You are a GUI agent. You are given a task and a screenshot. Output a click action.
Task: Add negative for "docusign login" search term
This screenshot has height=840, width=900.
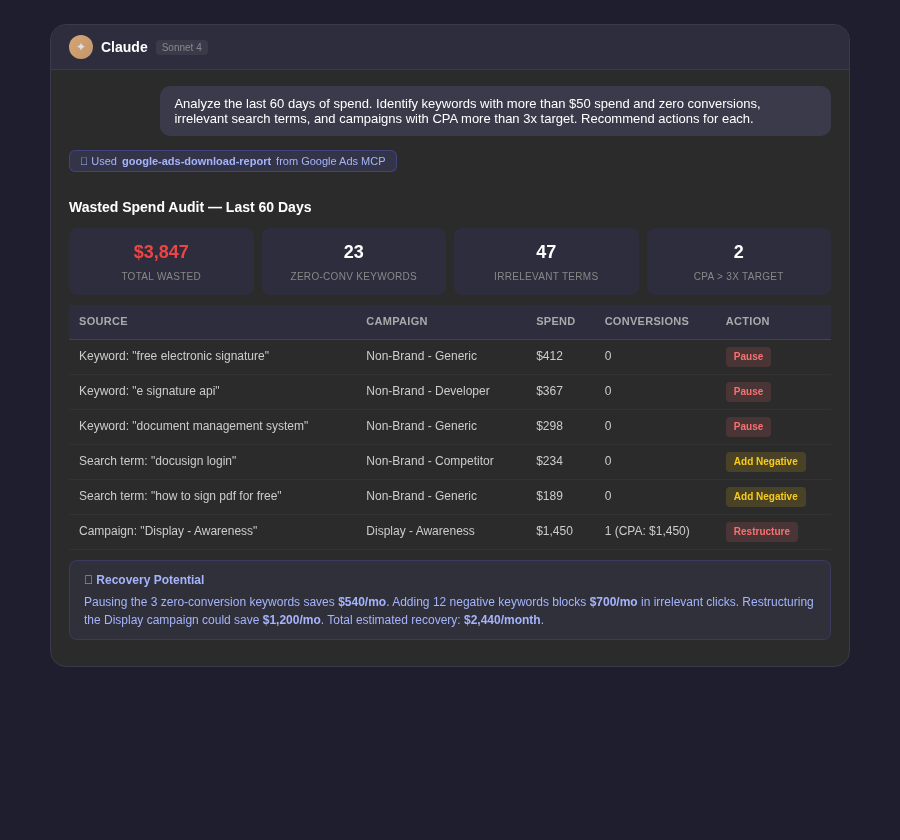(765, 461)
